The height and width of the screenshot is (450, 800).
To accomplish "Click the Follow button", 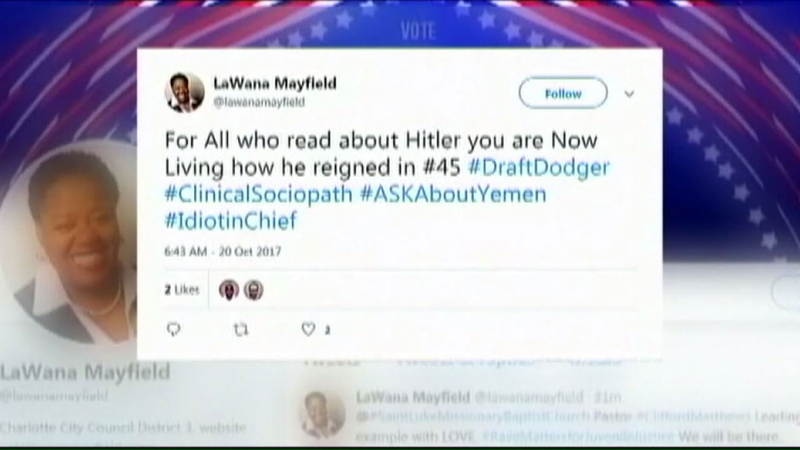I will click(x=563, y=93).
